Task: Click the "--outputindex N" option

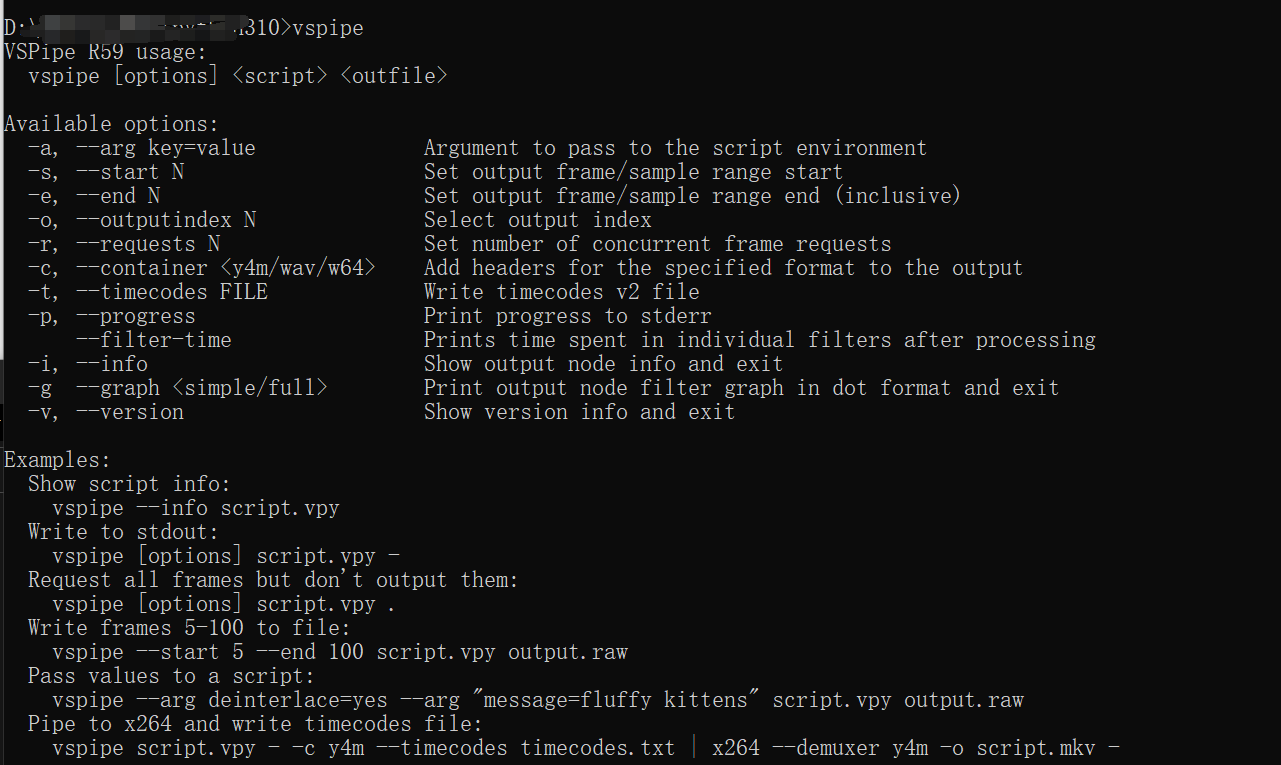Action: coord(165,220)
